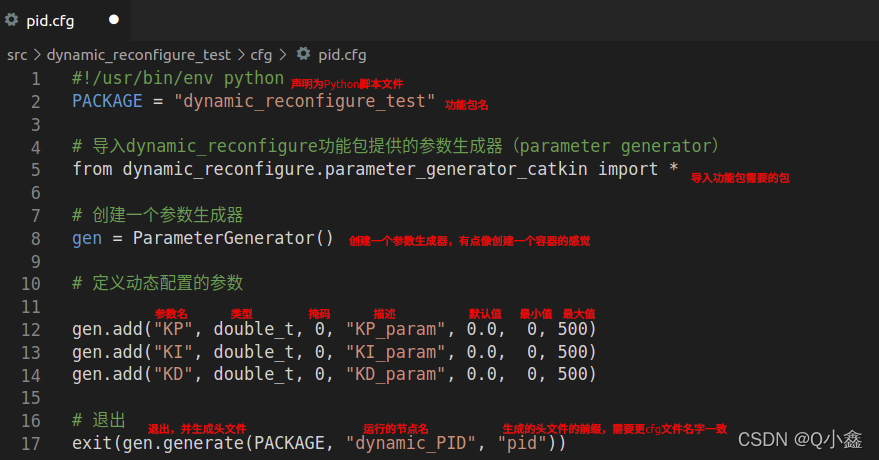The image size is (879, 460).
Task: Expand the chevron after cfg in the breadcrumb
Action: click(282, 55)
